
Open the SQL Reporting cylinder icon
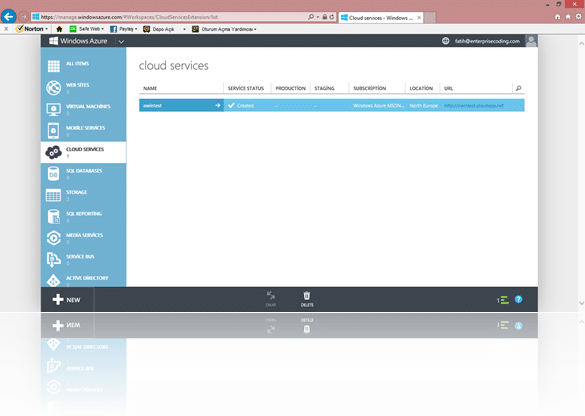click(x=53, y=217)
